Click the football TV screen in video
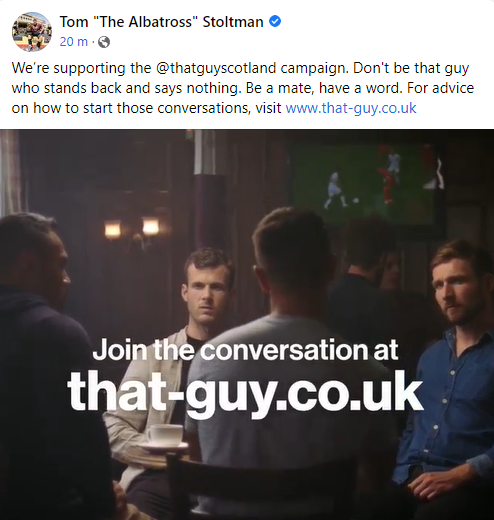 [x=368, y=185]
